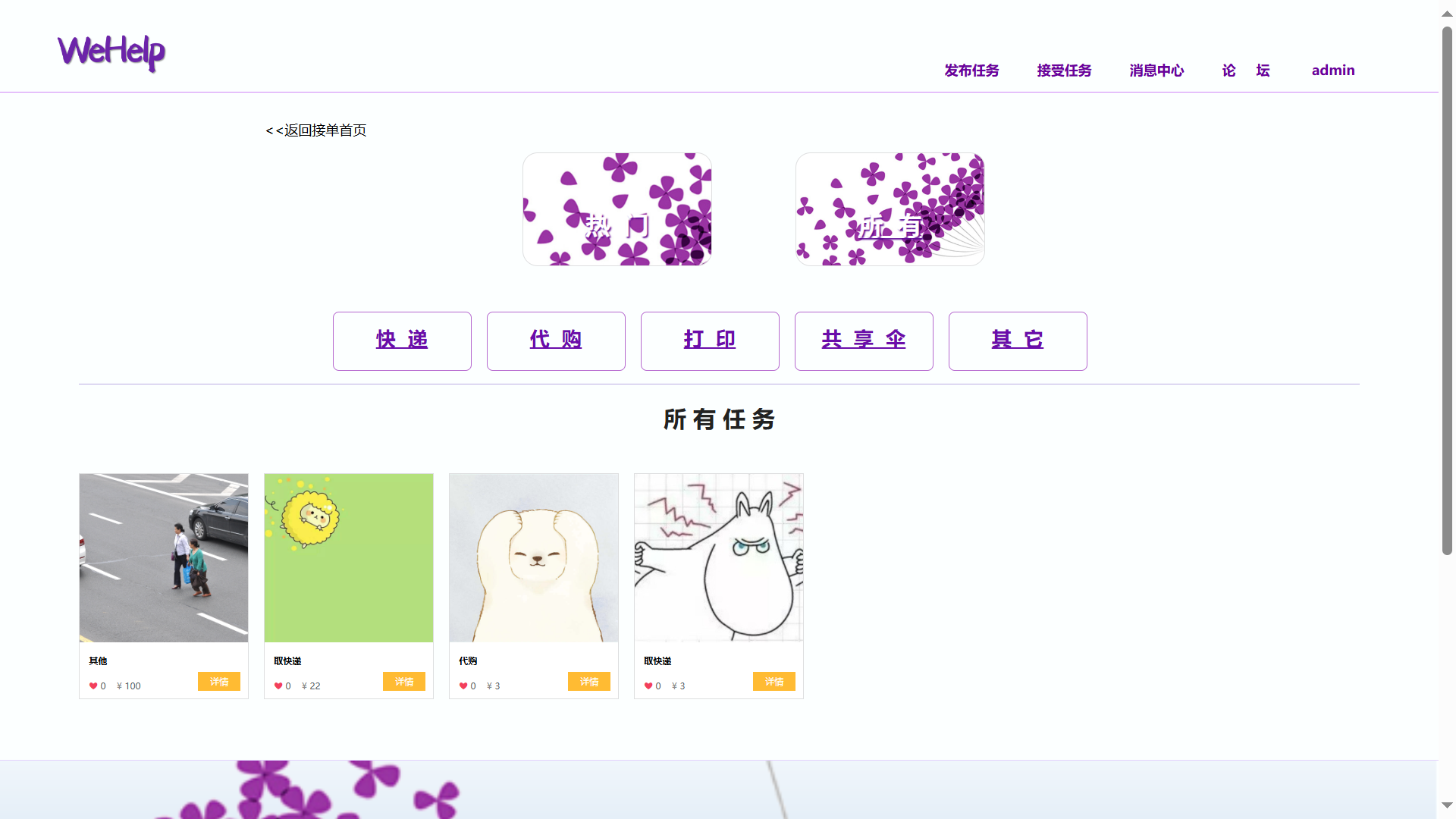Viewport: 1456px width, 819px height.
Task: Click heart icon on 代购 task card
Action: pos(463,686)
